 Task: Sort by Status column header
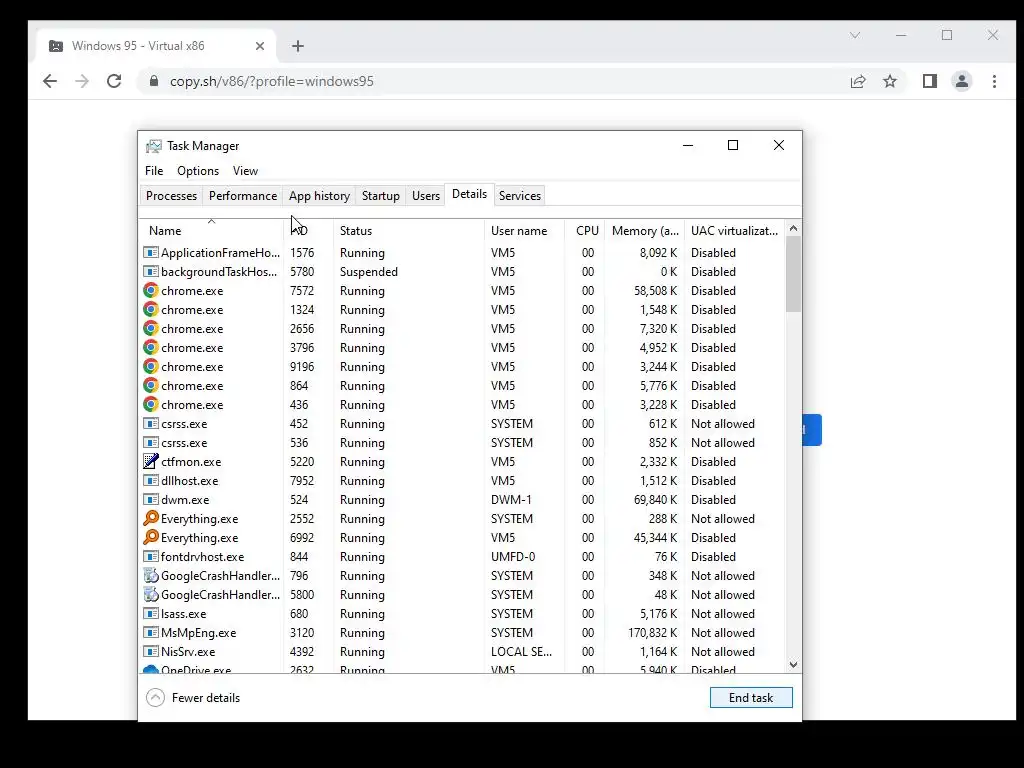click(x=409, y=231)
